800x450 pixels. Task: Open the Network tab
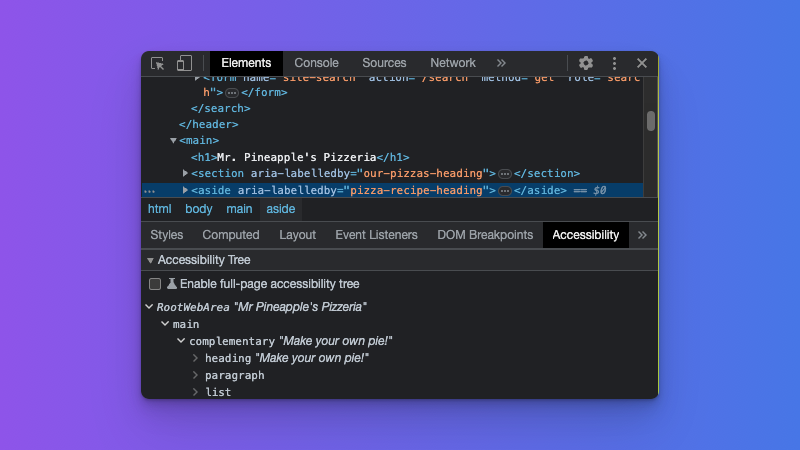(x=453, y=63)
